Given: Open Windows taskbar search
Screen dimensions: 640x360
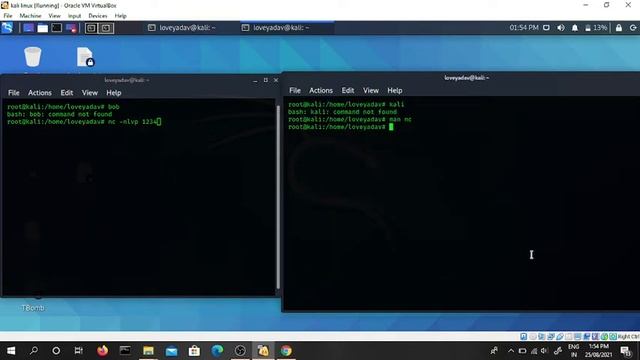Looking at the screenshot, I should click(34, 351).
